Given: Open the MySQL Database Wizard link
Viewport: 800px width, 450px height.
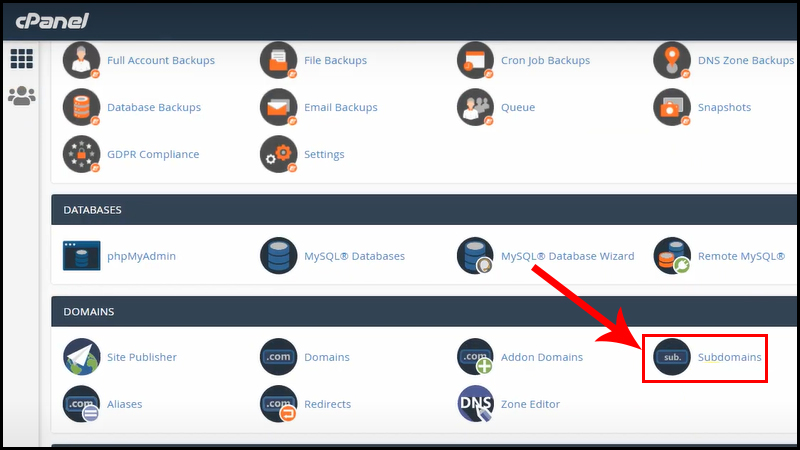Looking at the screenshot, I should tap(568, 256).
